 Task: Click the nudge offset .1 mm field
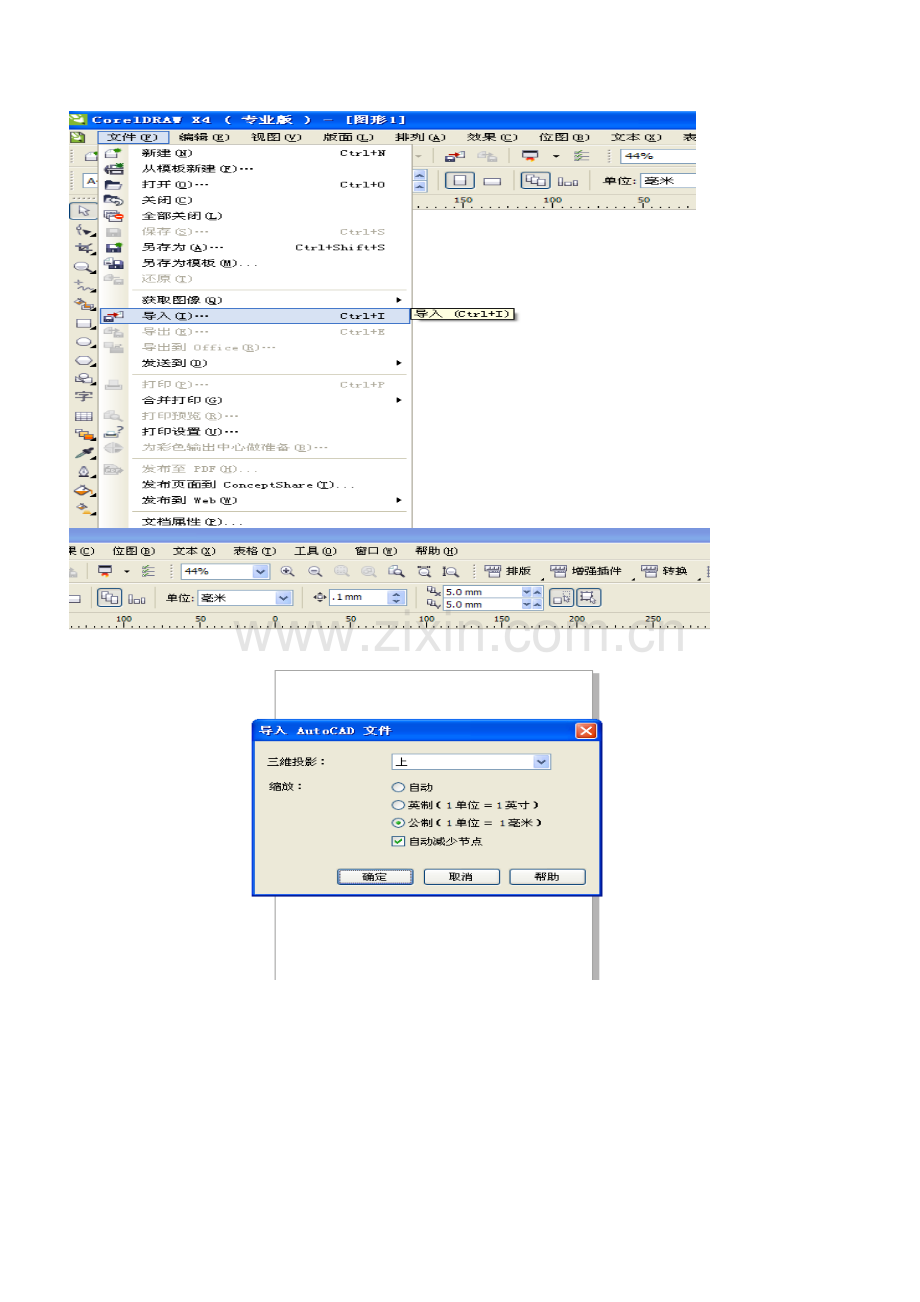358,597
